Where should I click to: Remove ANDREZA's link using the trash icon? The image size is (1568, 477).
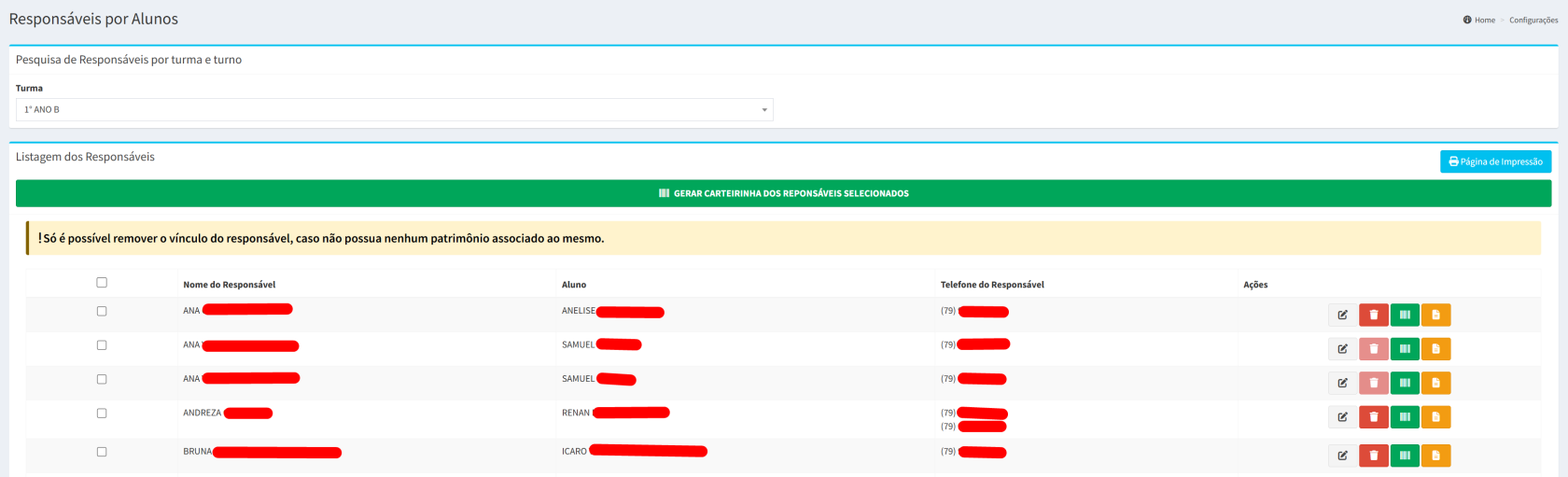(1373, 417)
